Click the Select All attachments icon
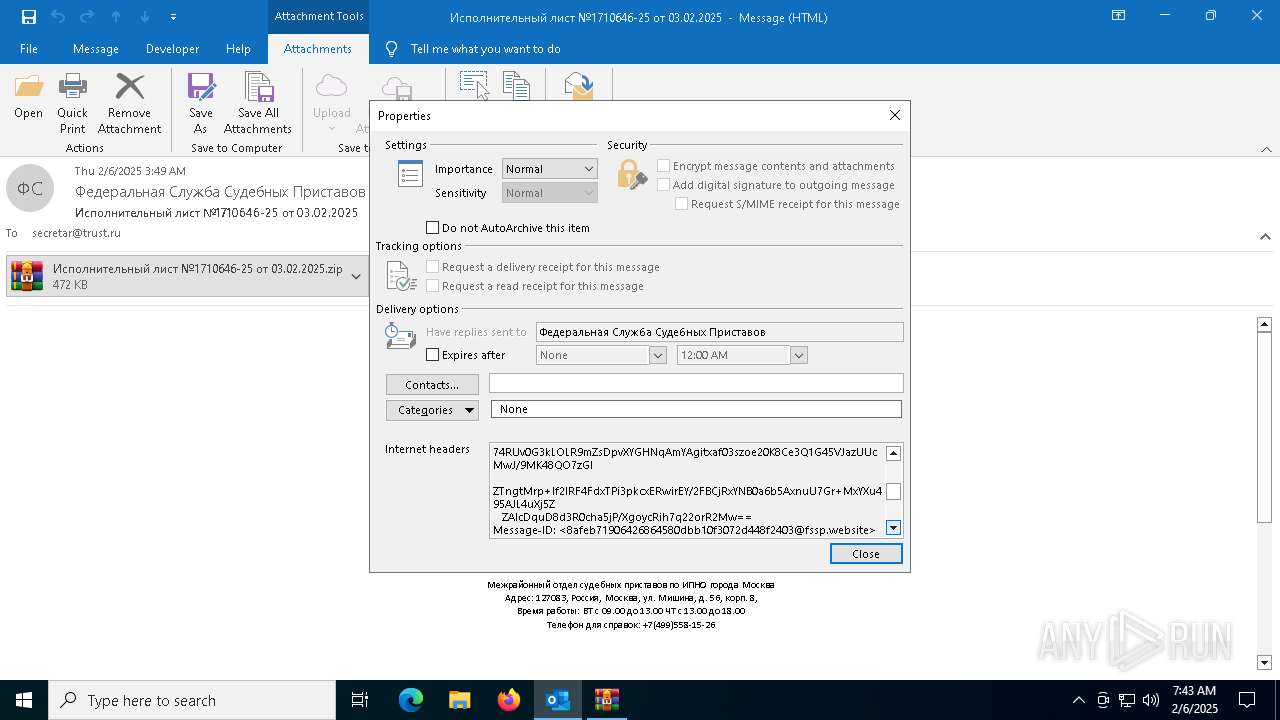Viewport: 1280px width, 720px height. pos(474,85)
